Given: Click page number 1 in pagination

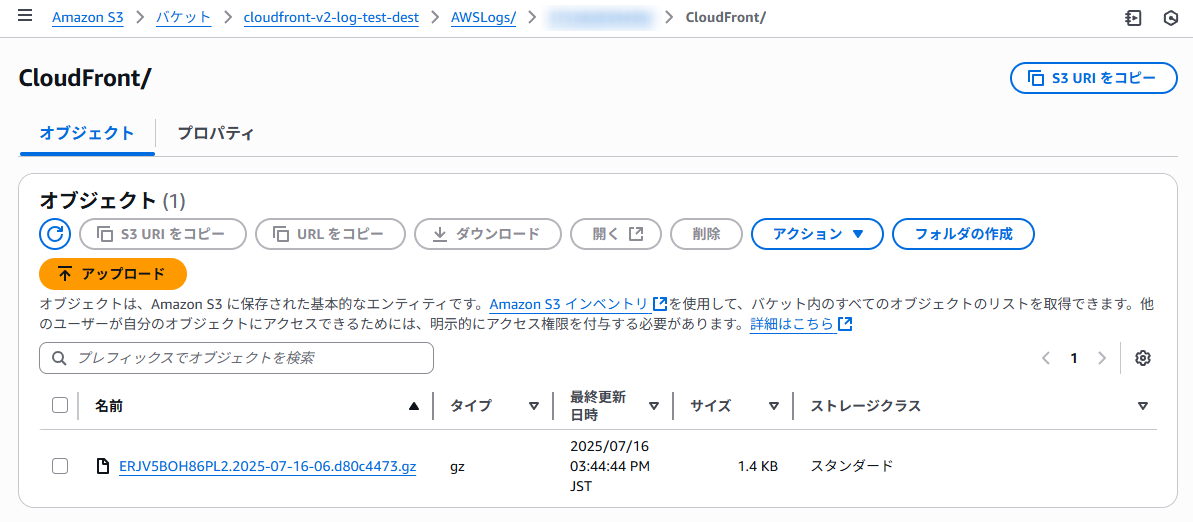Looking at the screenshot, I should coord(1074,358).
